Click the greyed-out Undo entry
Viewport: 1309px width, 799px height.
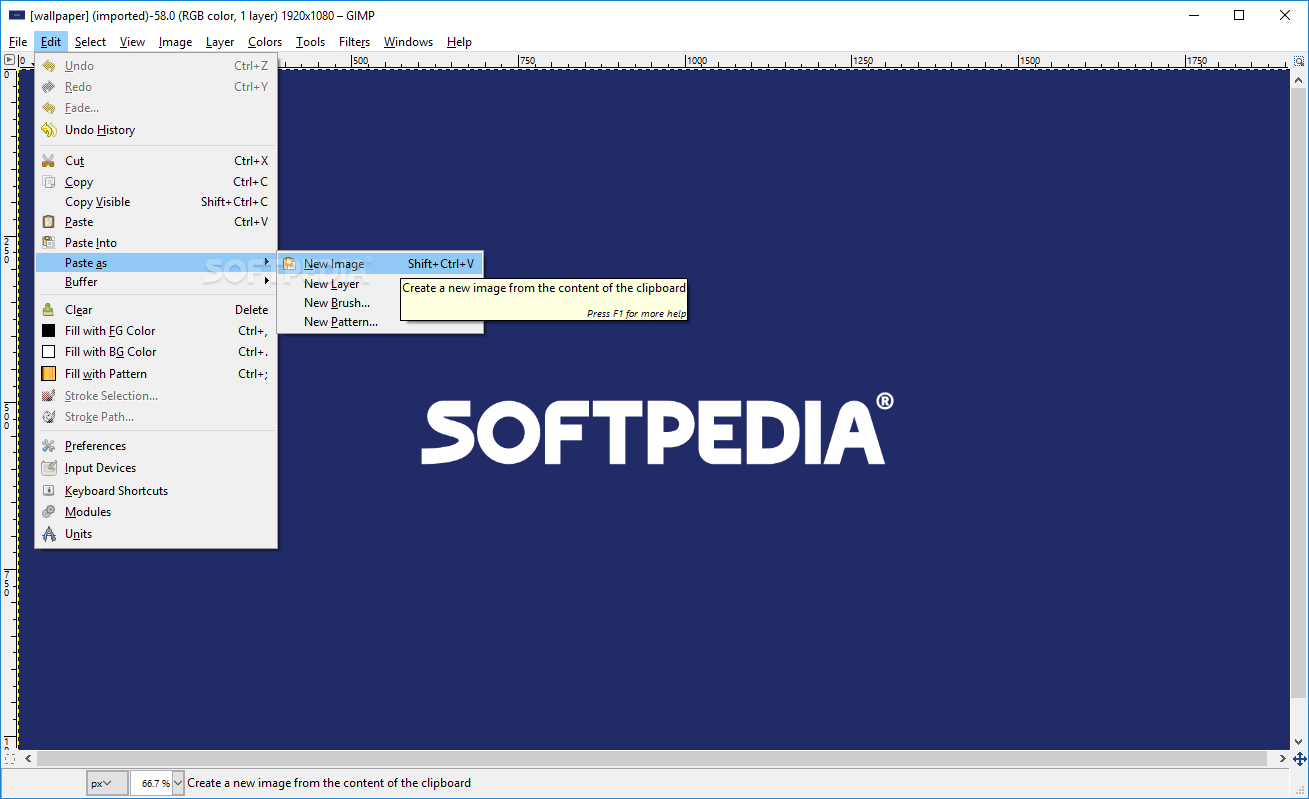pos(155,66)
